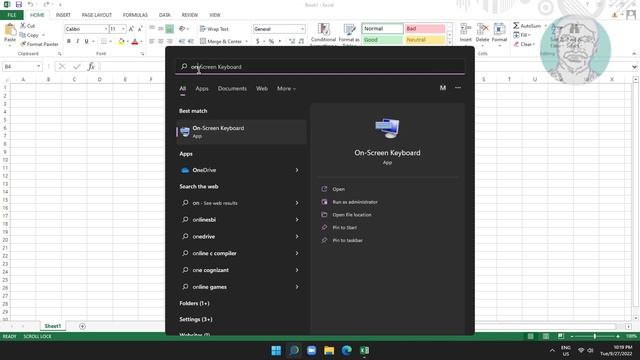
Task: Apply the Bad cell style
Action: [424, 29]
